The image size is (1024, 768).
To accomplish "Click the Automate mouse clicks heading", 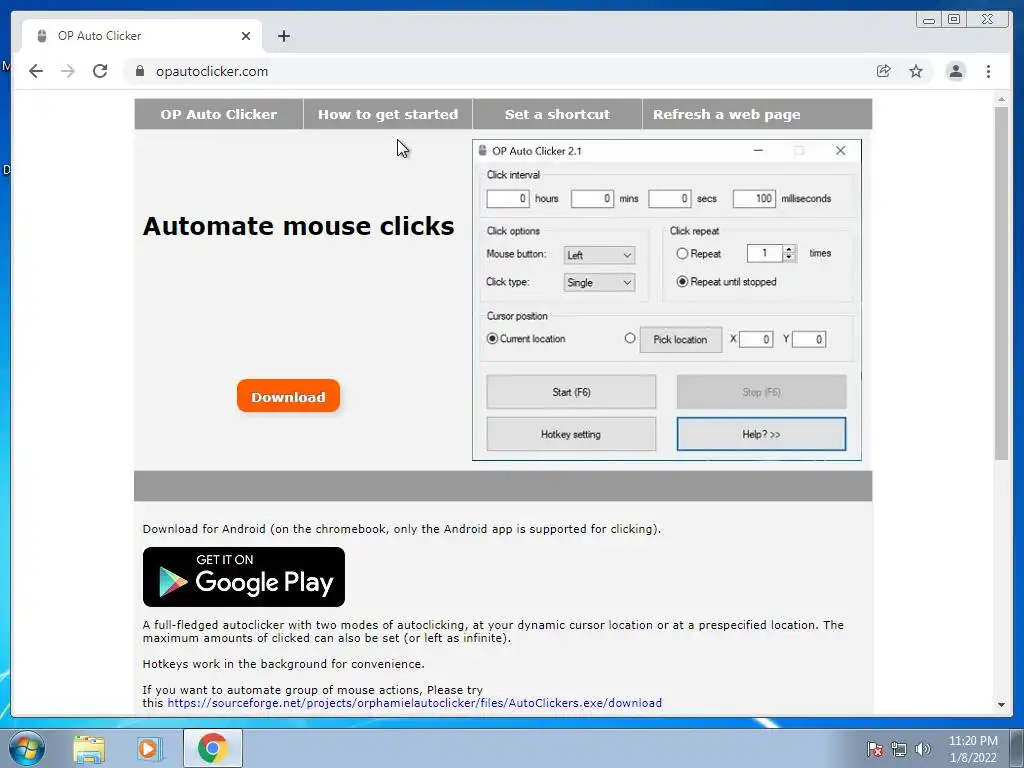I will click(298, 226).
